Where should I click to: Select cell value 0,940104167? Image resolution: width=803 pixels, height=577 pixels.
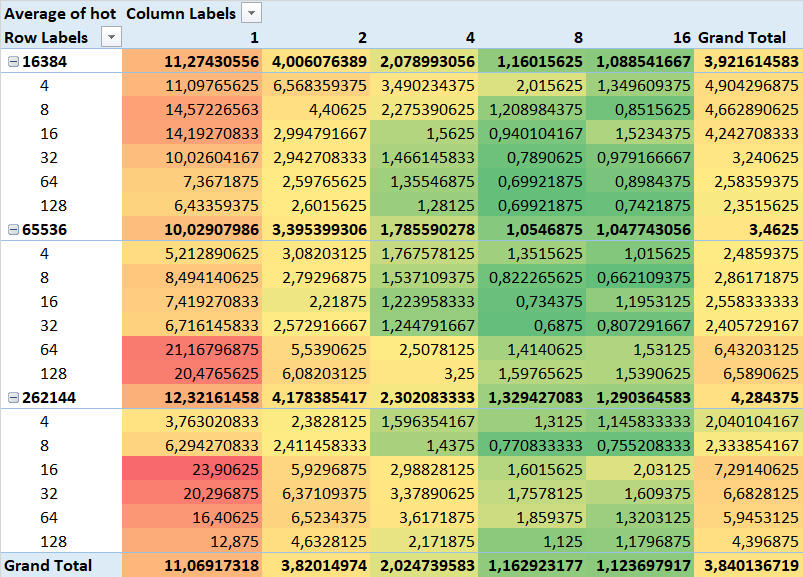tap(536, 134)
